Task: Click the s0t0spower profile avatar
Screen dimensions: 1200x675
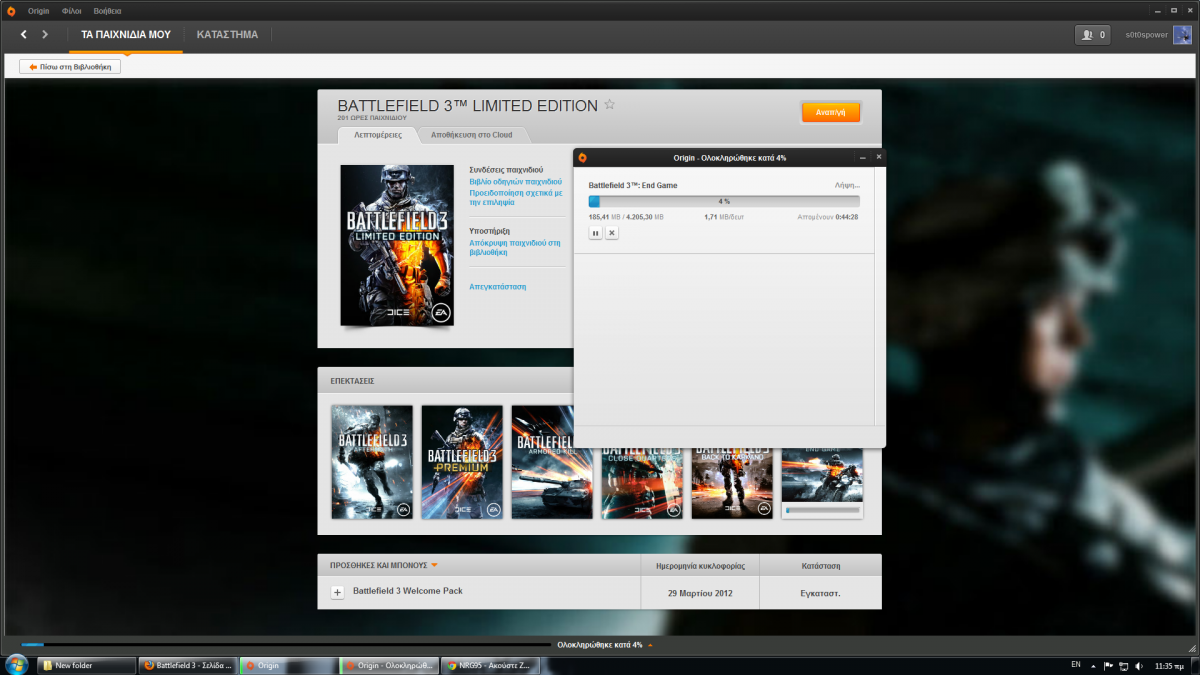Action: tap(1182, 35)
